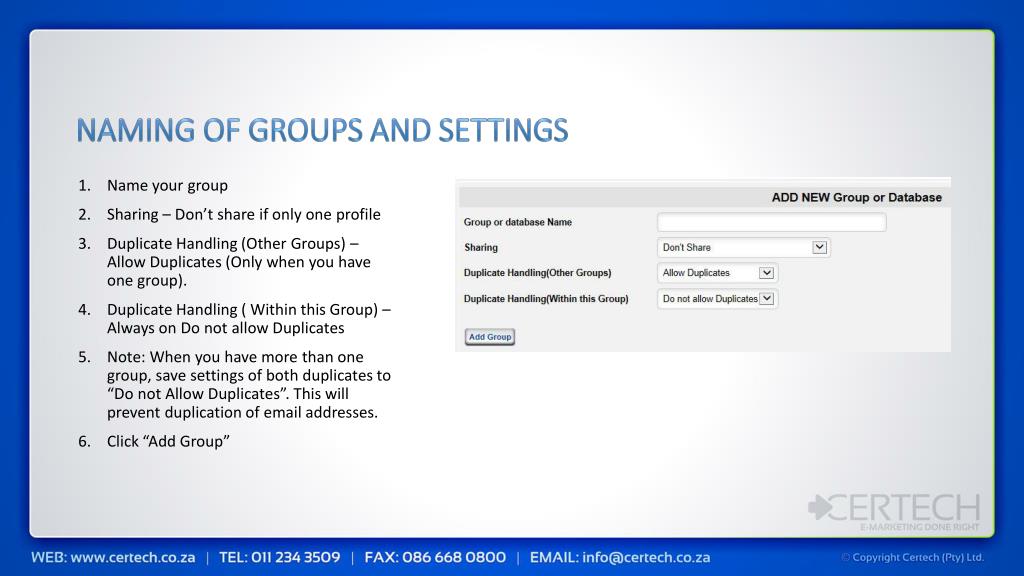Click the Group or database Name input field

[x=771, y=222]
